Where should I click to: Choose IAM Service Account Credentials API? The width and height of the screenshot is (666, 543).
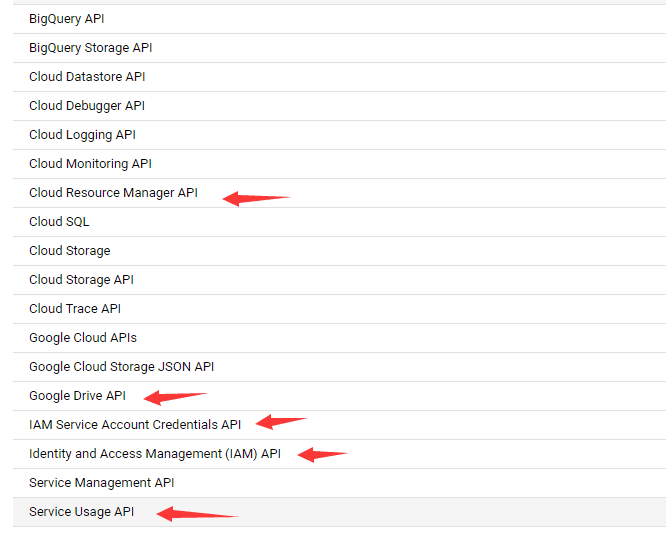[x=135, y=425]
